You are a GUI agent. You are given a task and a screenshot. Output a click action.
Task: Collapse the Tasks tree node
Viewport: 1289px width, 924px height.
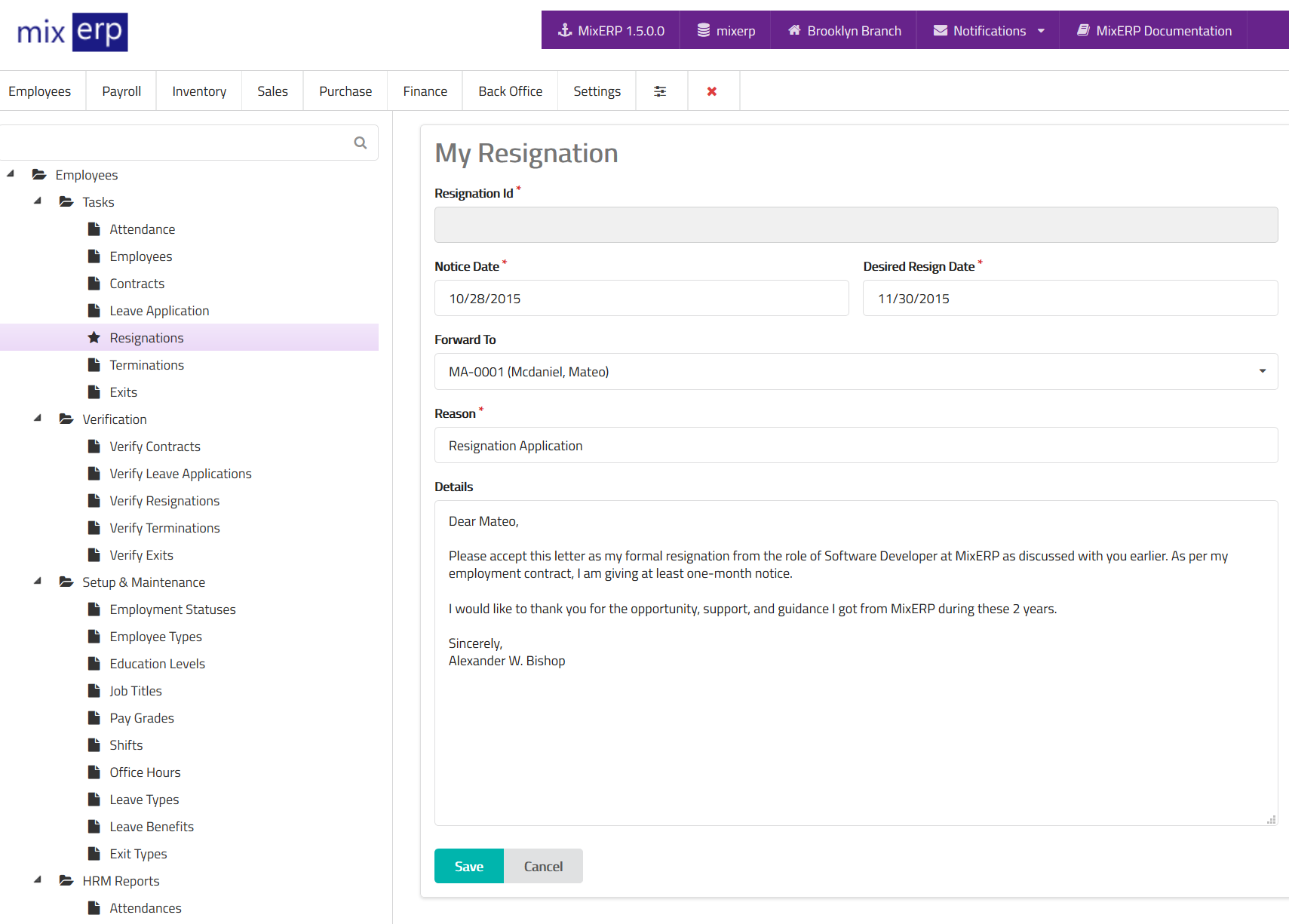coord(38,201)
